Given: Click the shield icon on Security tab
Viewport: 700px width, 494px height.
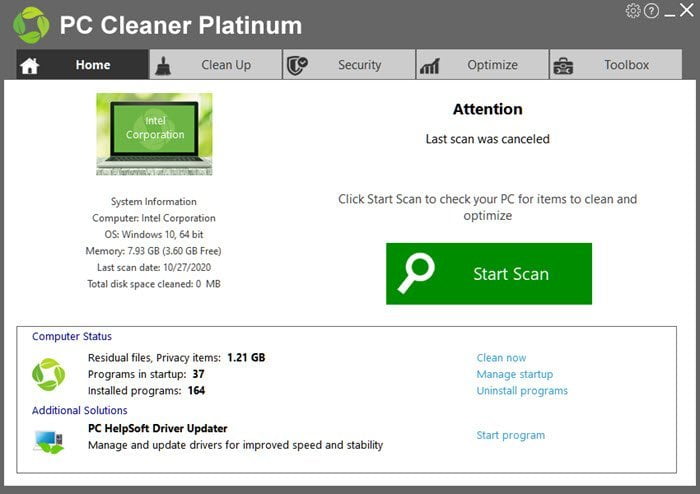Looking at the screenshot, I should [x=297, y=66].
